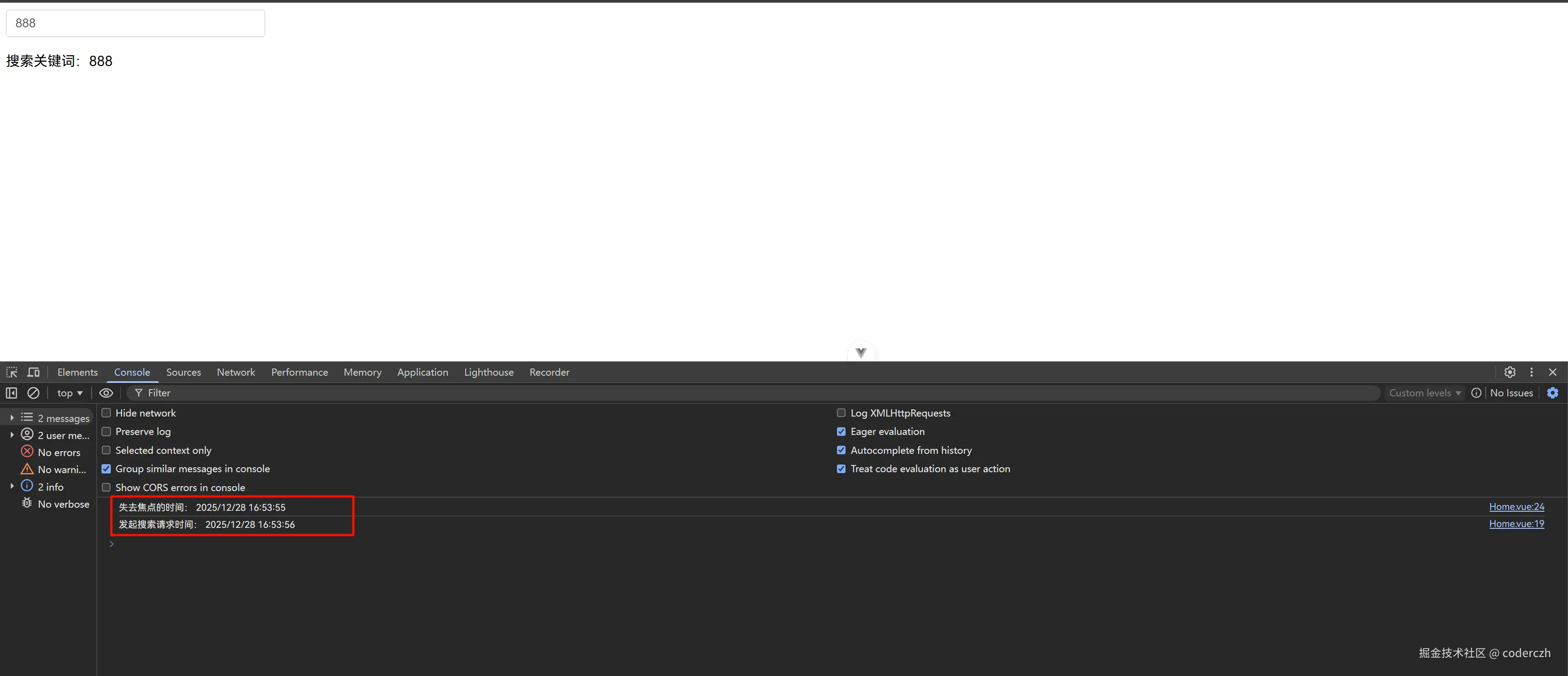Open the Home.vue:19 source link
1568x676 pixels.
click(x=1516, y=523)
